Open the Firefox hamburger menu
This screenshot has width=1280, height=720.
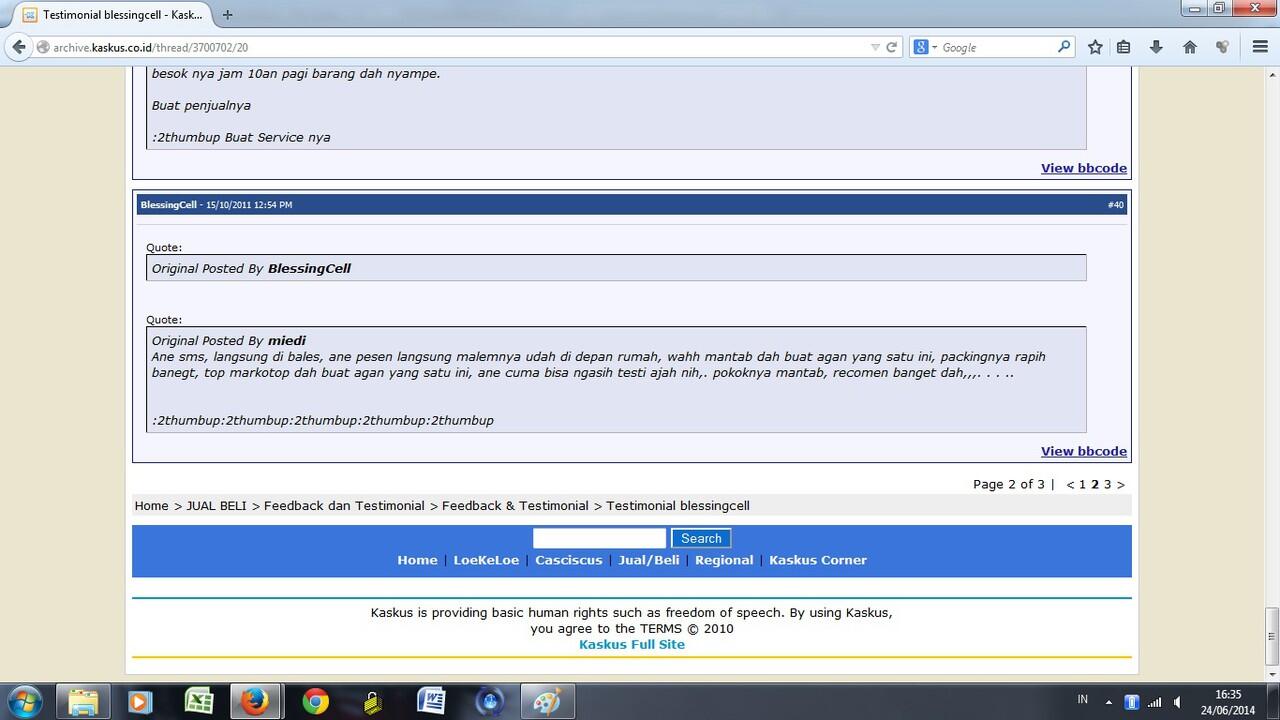point(1260,47)
